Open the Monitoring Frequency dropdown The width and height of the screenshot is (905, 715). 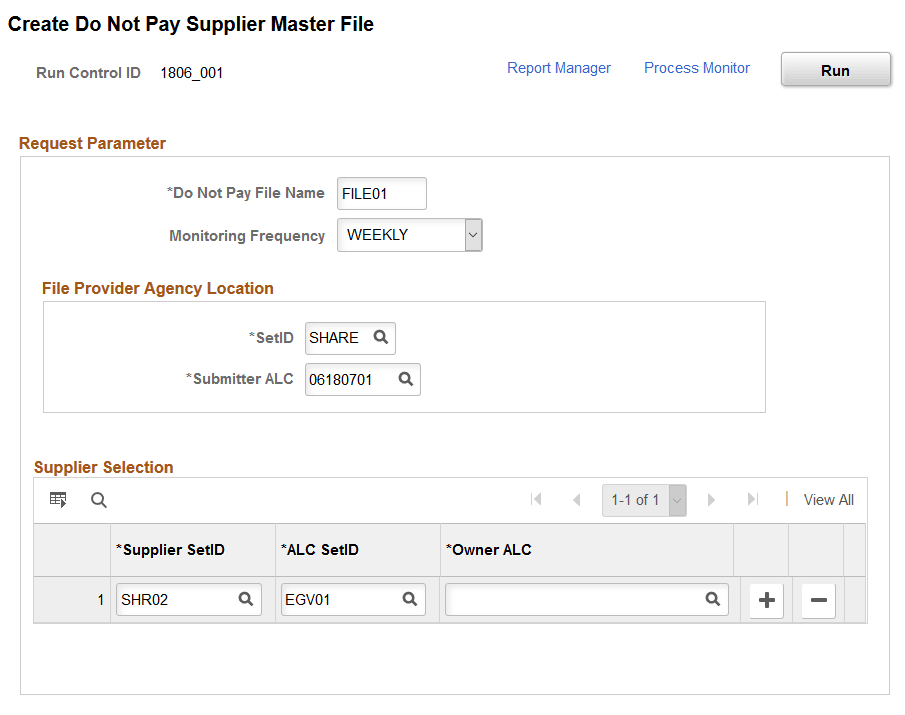click(472, 235)
